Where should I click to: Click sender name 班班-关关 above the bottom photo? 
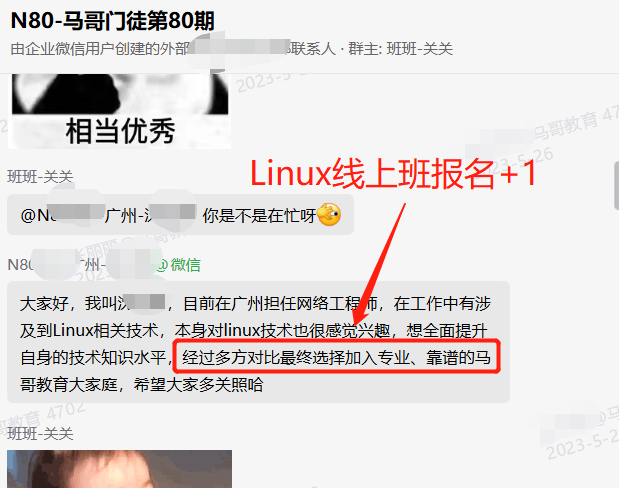[40, 434]
